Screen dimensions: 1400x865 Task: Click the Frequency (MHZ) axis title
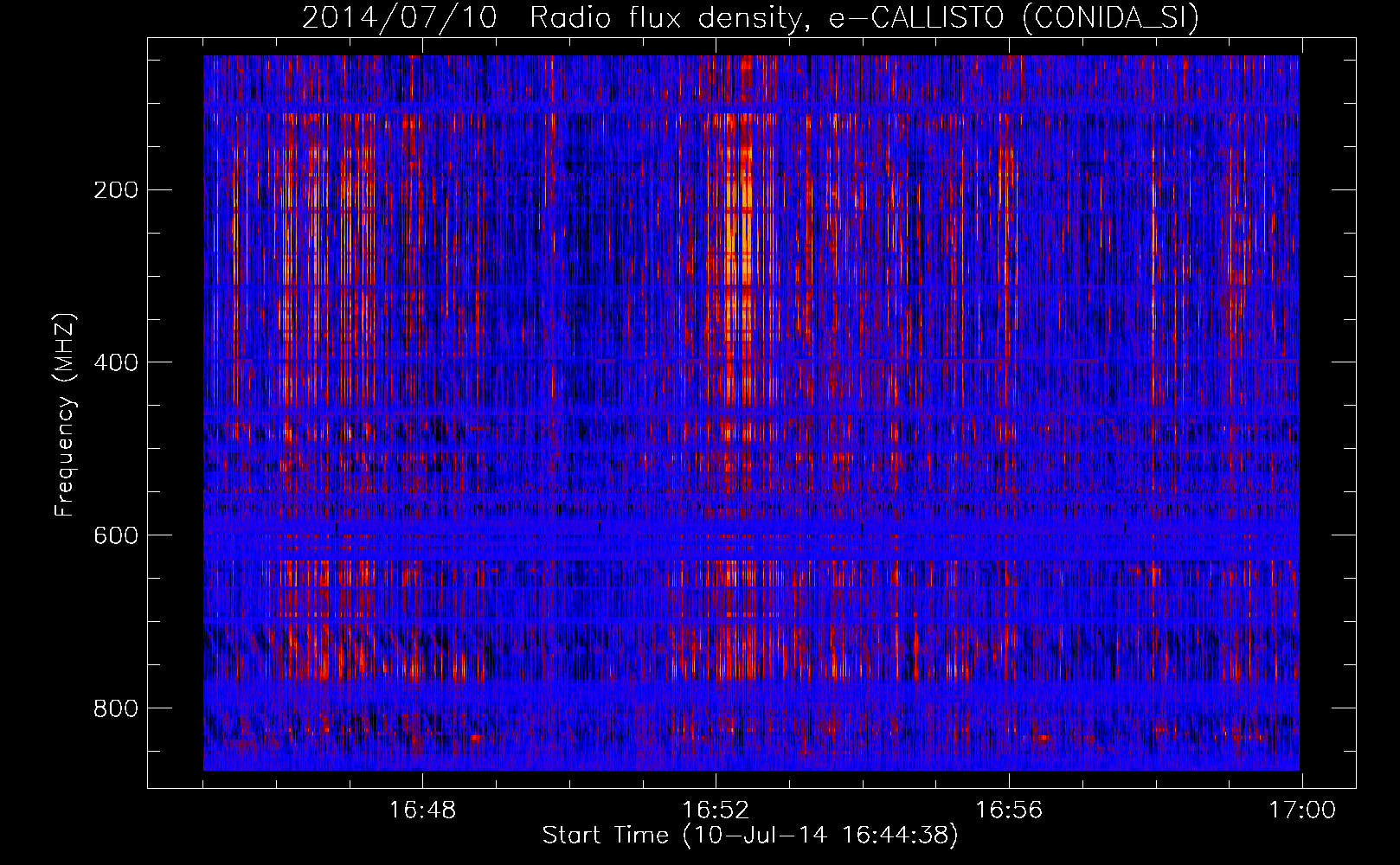[x=66, y=415]
